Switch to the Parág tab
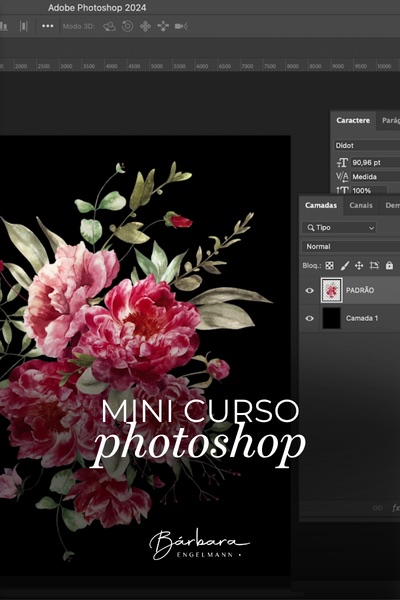 390,121
